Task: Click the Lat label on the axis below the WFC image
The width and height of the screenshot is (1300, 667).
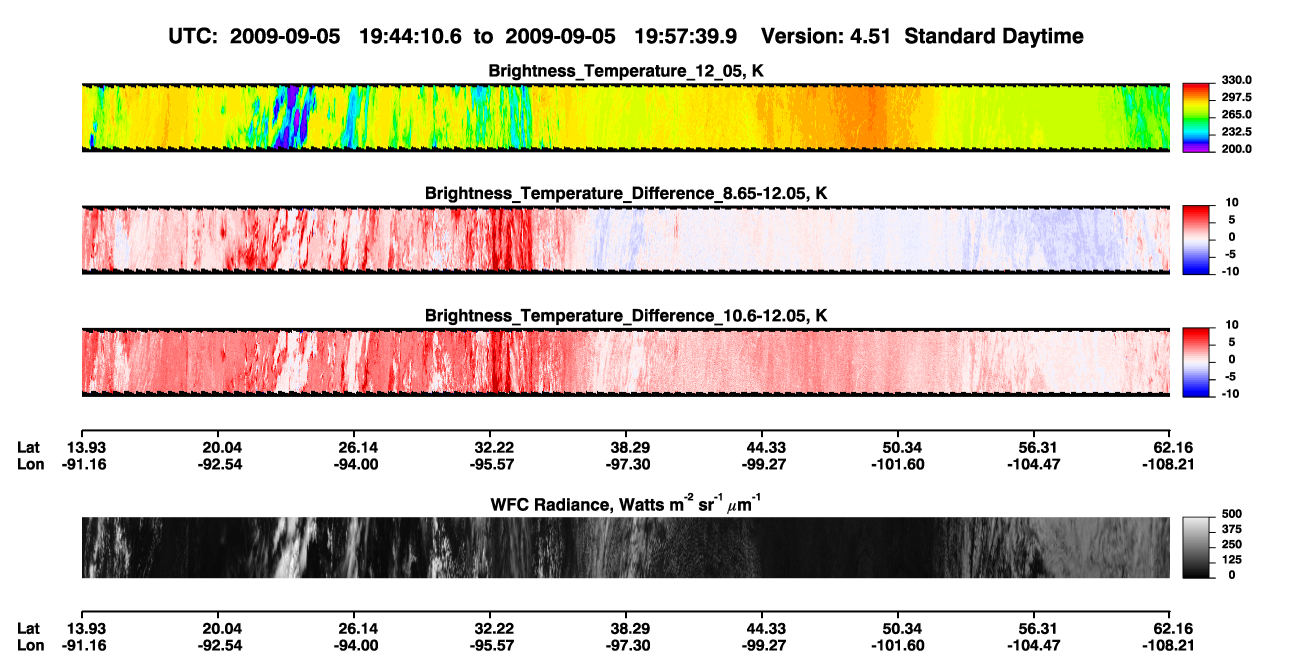Action: coord(29,629)
